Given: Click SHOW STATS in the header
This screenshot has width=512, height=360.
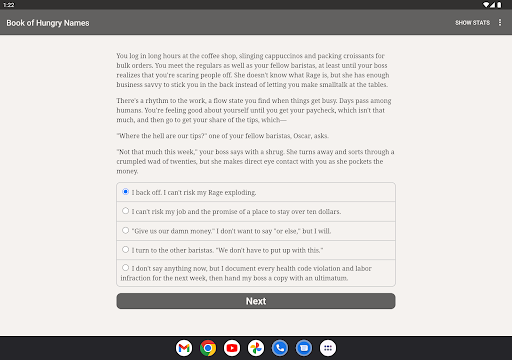Looking at the screenshot, I should (472, 23).
